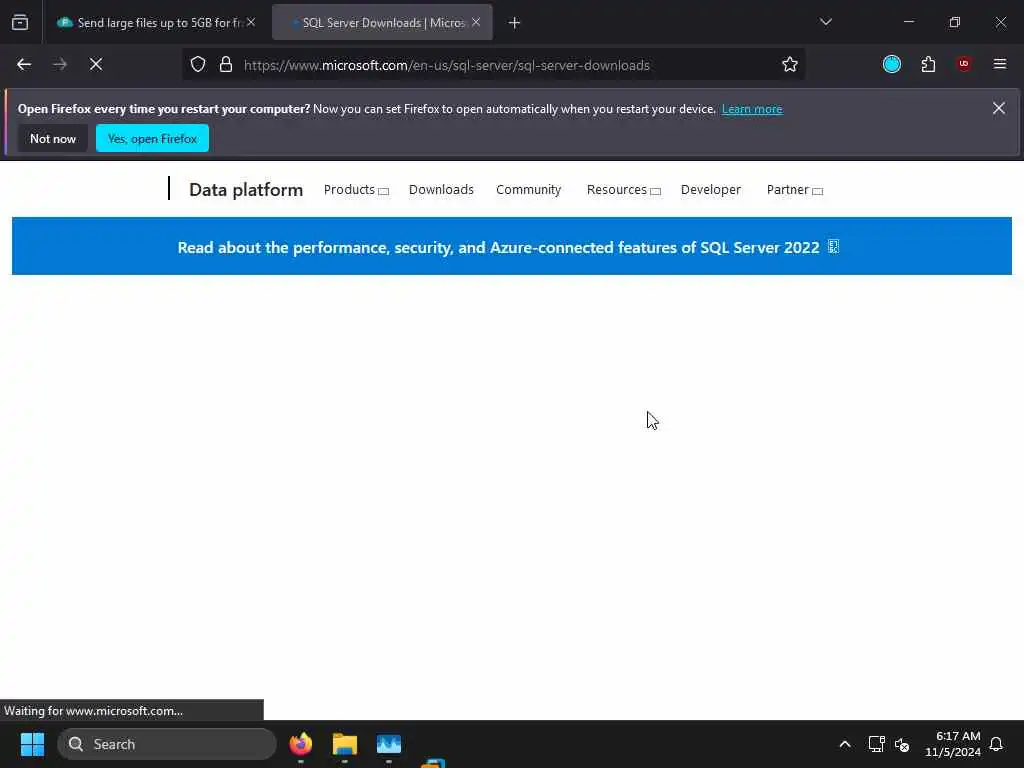Expand the Products menu

(356, 190)
